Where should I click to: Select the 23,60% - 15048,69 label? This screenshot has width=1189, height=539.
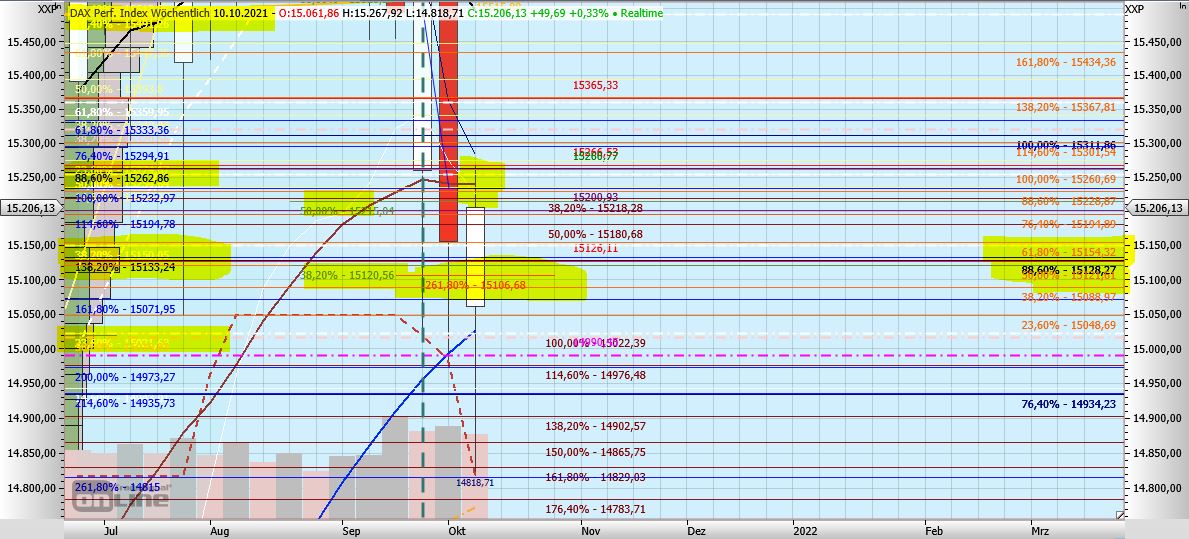(1068, 324)
